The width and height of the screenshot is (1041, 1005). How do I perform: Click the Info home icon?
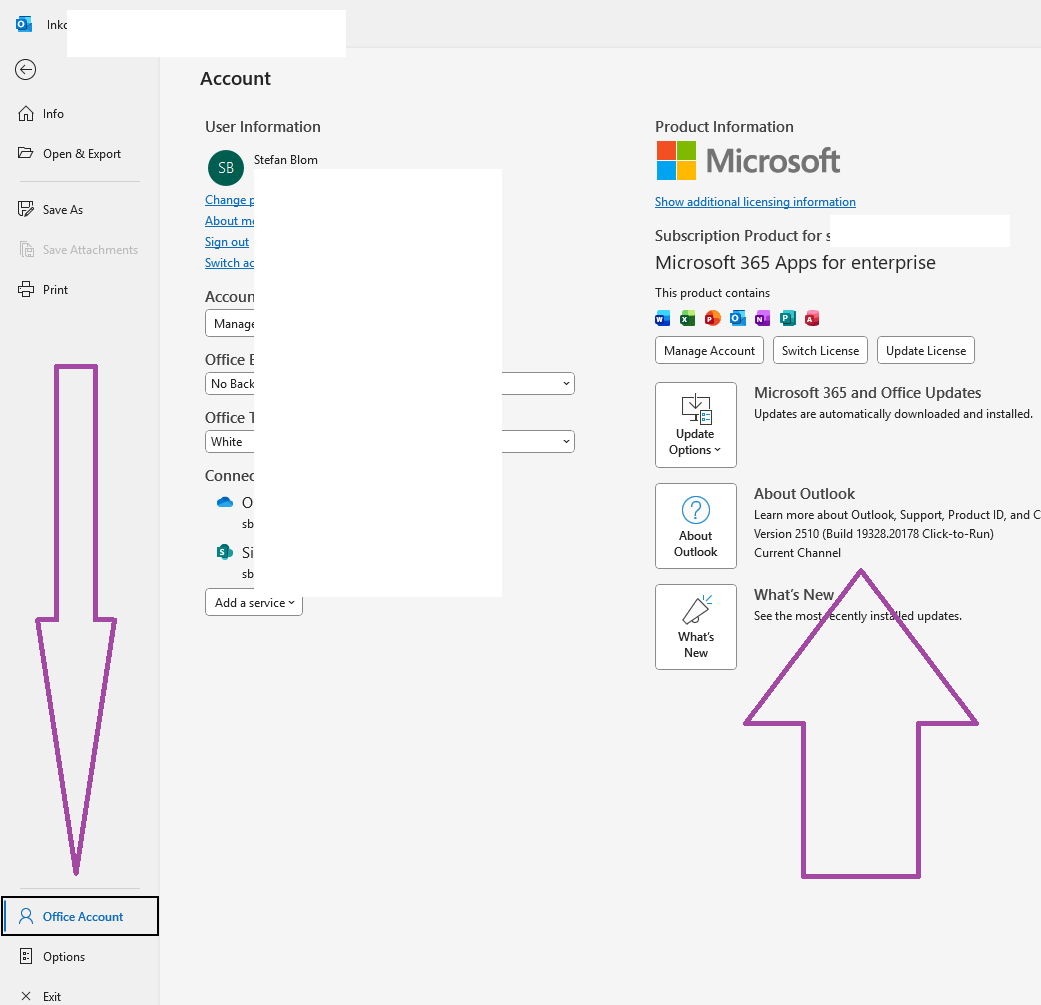click(26, 114)
